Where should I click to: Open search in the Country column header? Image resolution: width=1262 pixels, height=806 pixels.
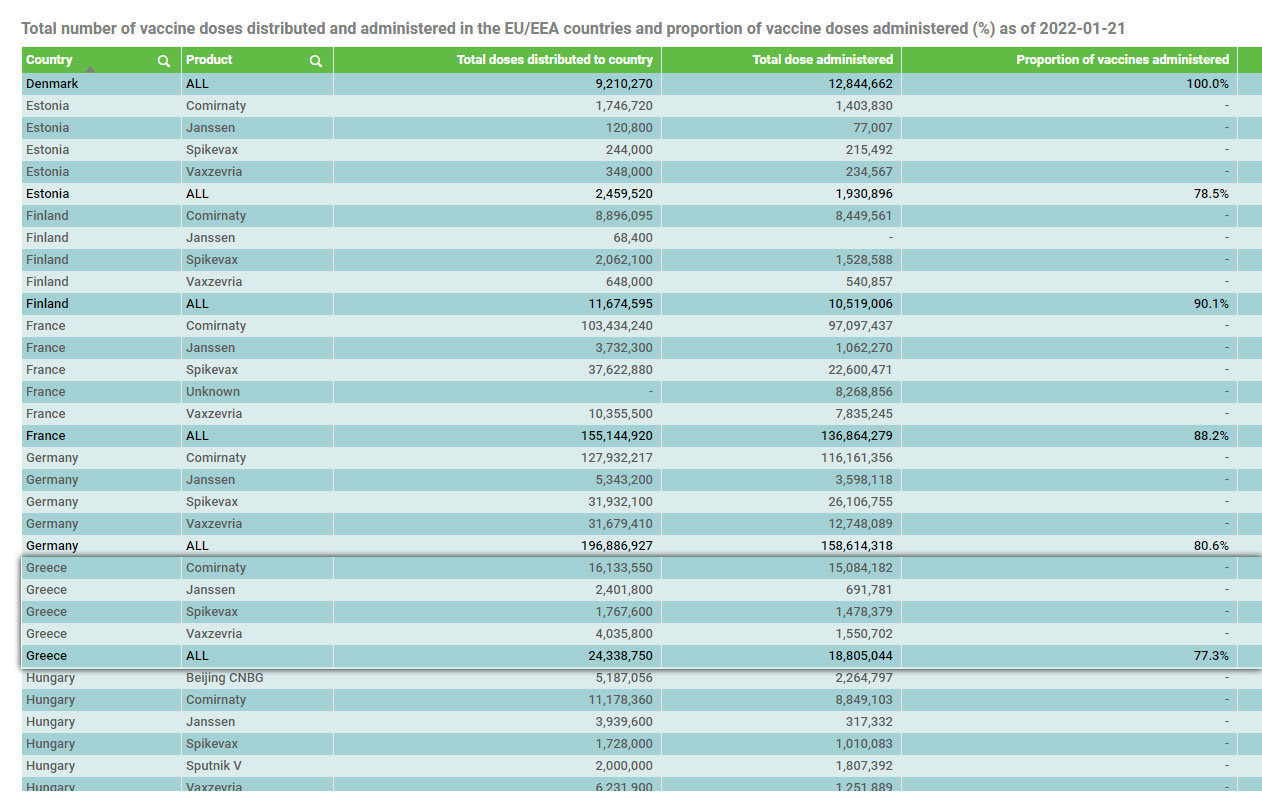(164, 61)
